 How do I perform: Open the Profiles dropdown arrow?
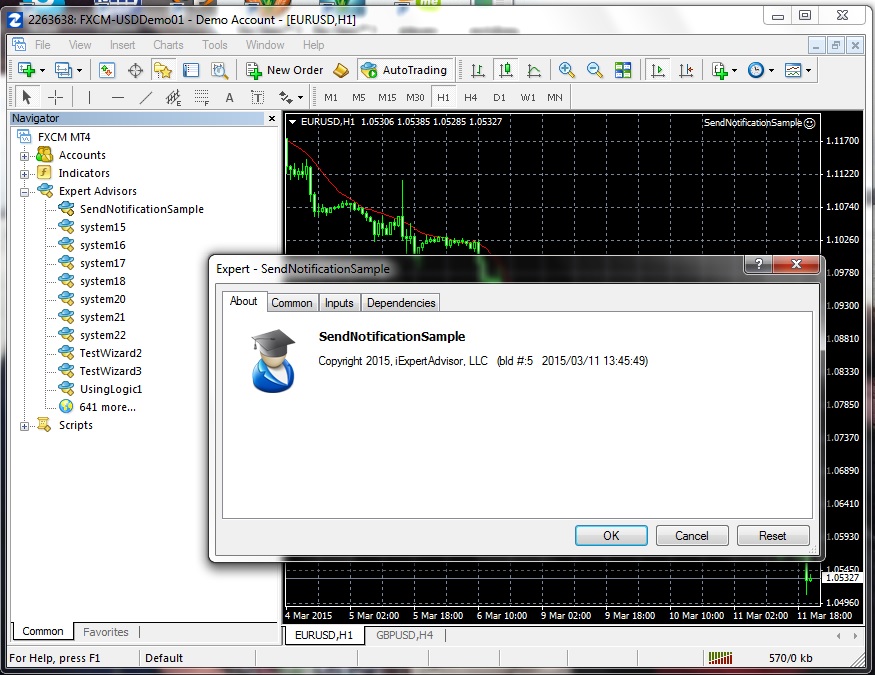coord(79,70)
